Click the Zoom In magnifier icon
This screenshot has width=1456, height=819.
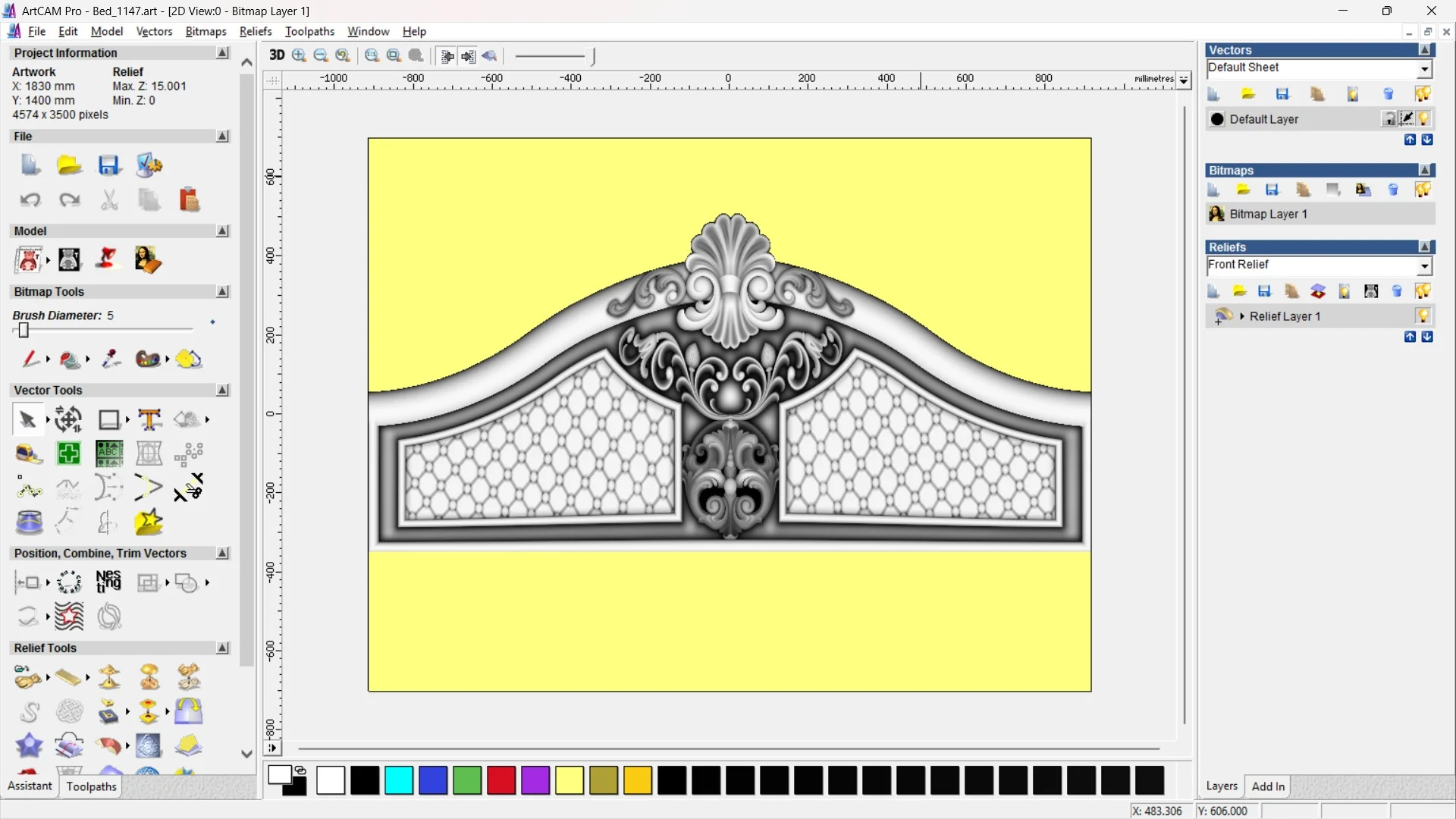pyautogui.click(x=299, y=55)
